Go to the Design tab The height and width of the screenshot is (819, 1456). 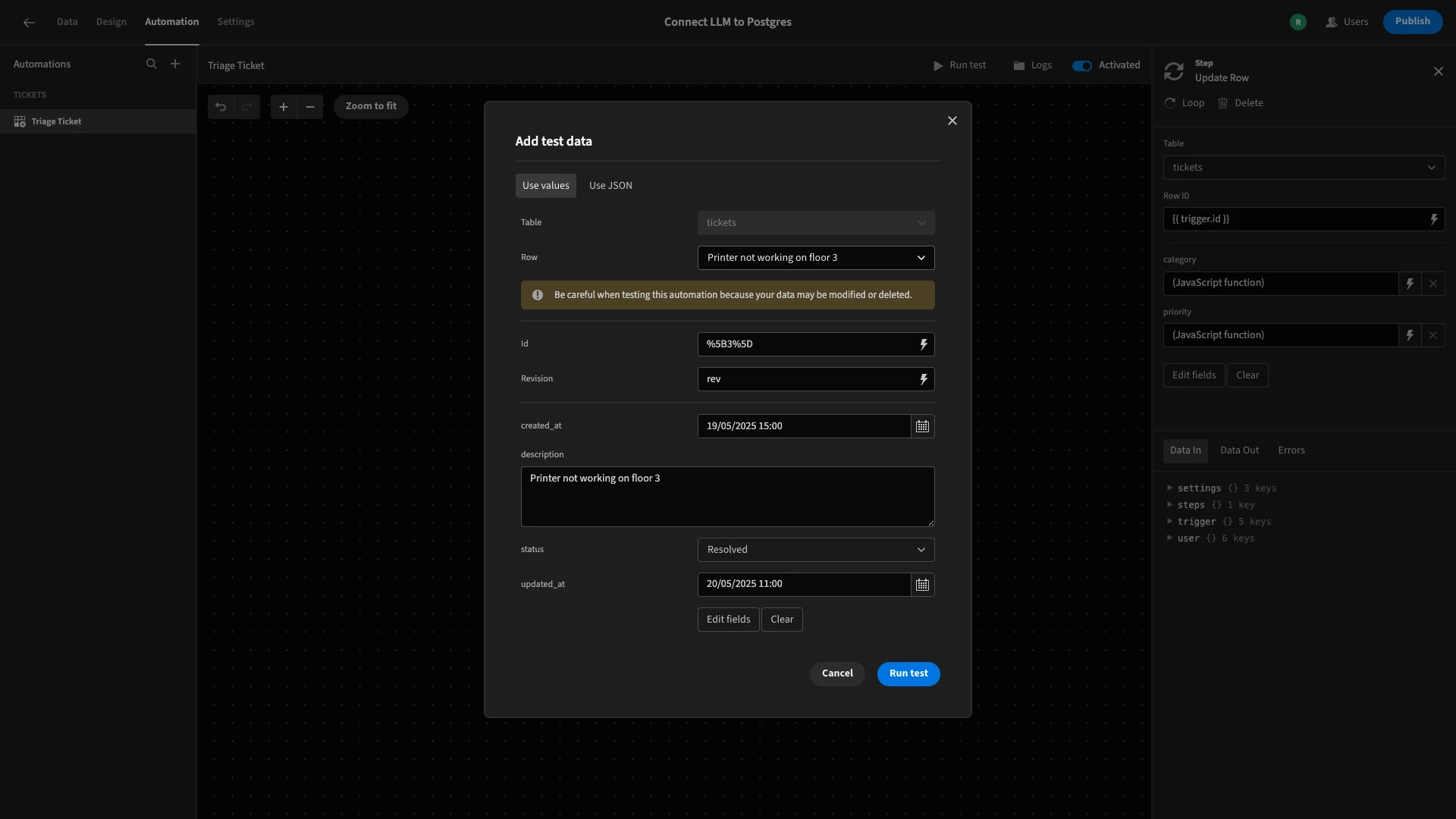coord(111,22)
